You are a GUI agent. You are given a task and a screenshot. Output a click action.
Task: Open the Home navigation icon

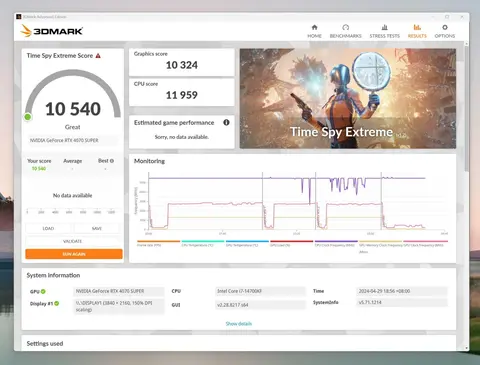pyautogui.click(x=314, y=31)
